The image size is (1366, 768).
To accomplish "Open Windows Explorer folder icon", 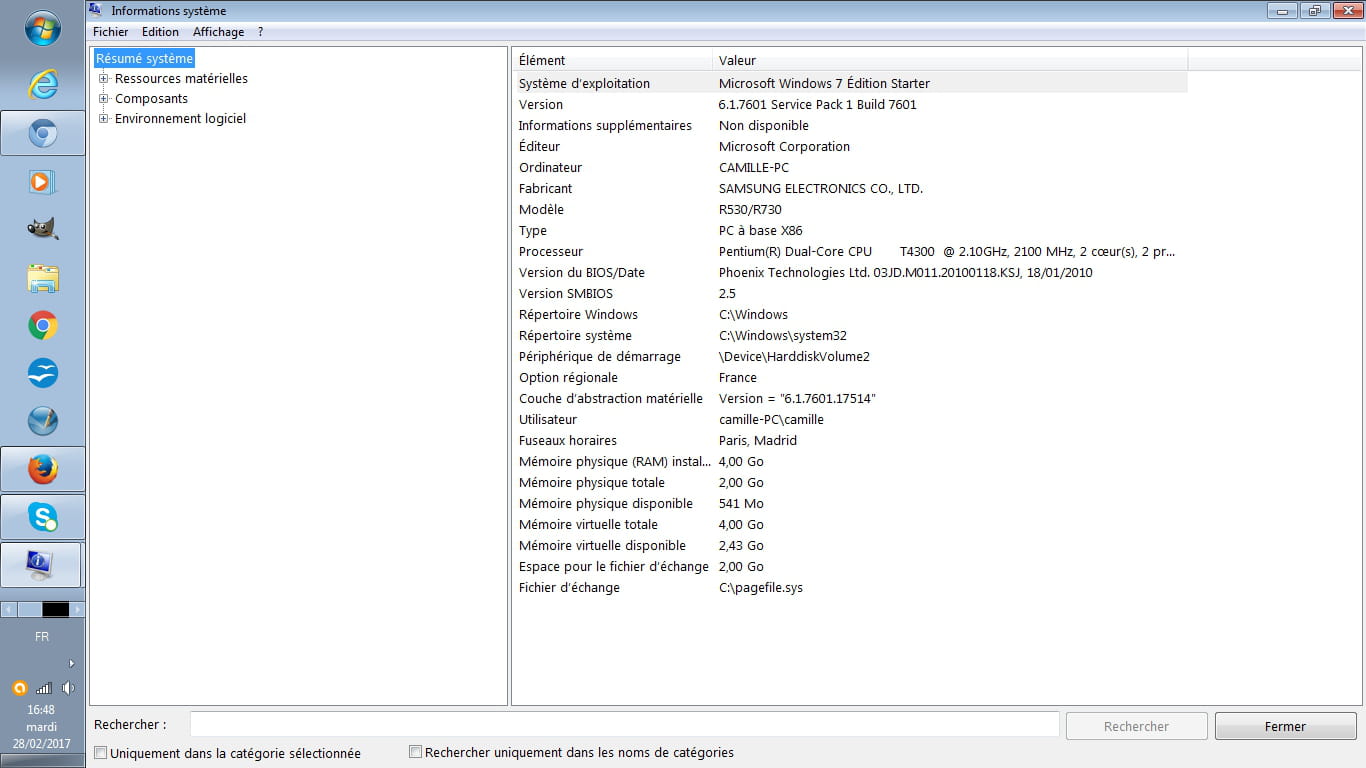I will 43,278.
